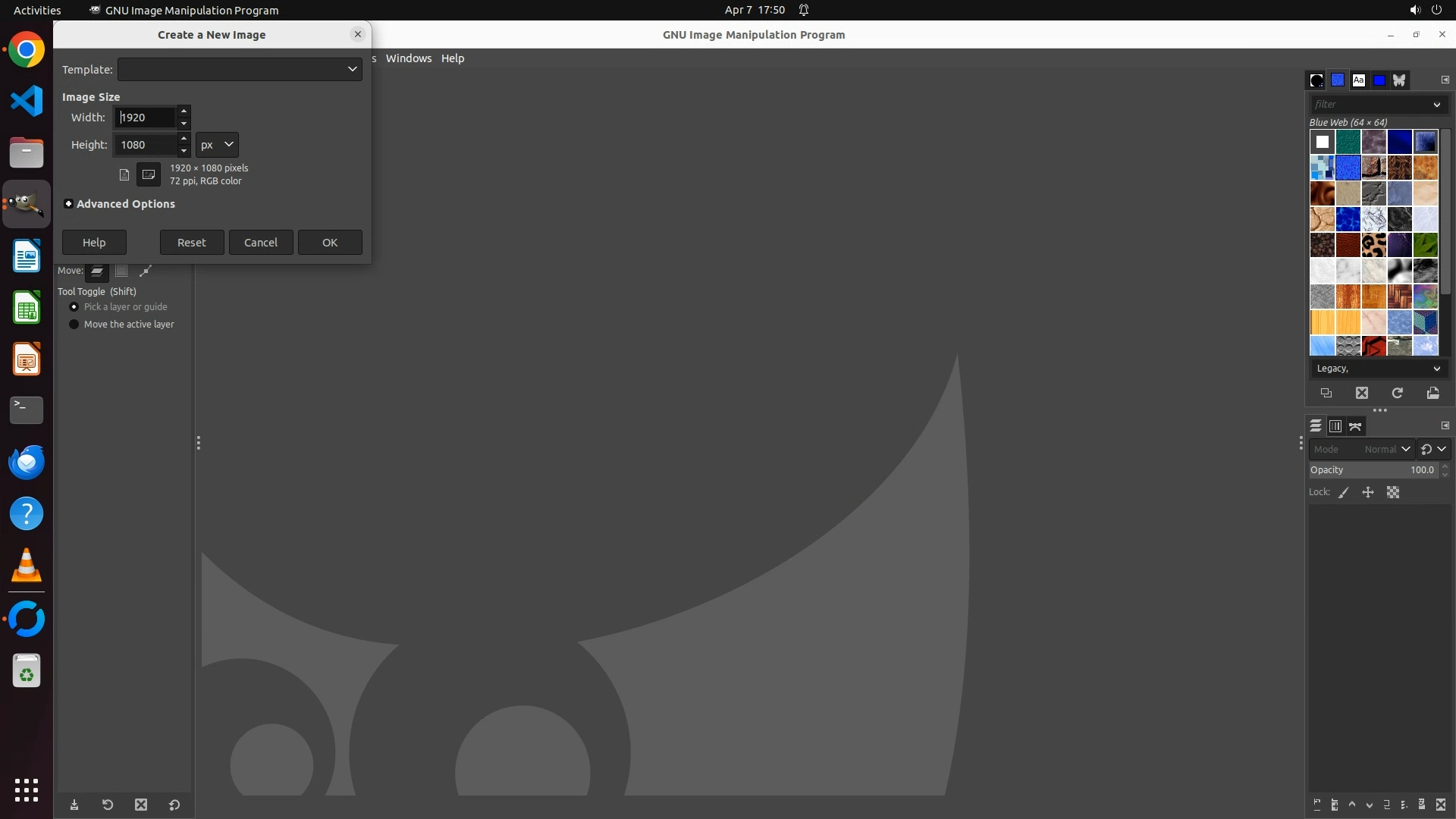
Task: Select 'Move the active layer' radio button
Action: [x=74, y=325]
